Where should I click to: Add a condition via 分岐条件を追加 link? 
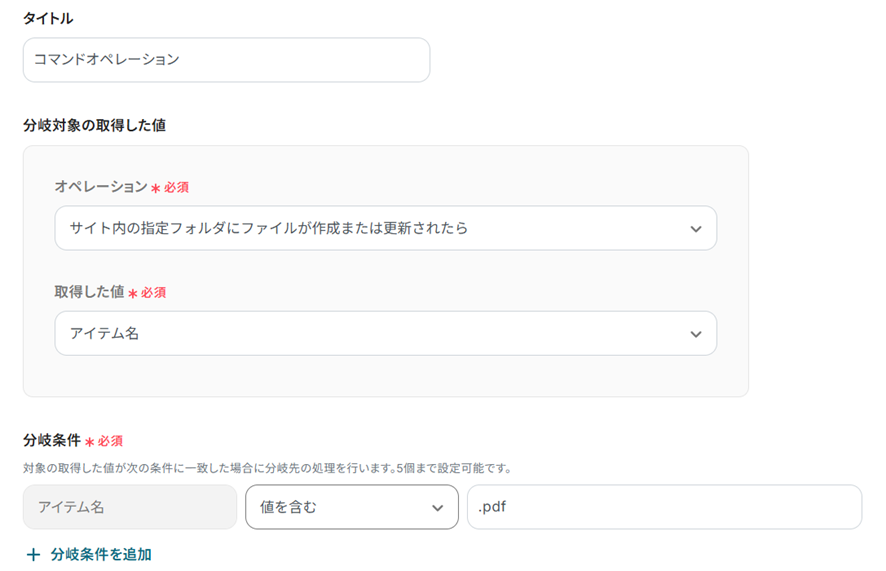click(101, 554)
